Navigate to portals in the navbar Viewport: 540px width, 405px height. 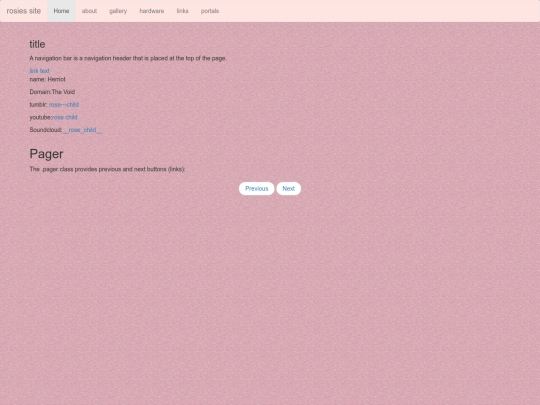[x=210, y=11]
